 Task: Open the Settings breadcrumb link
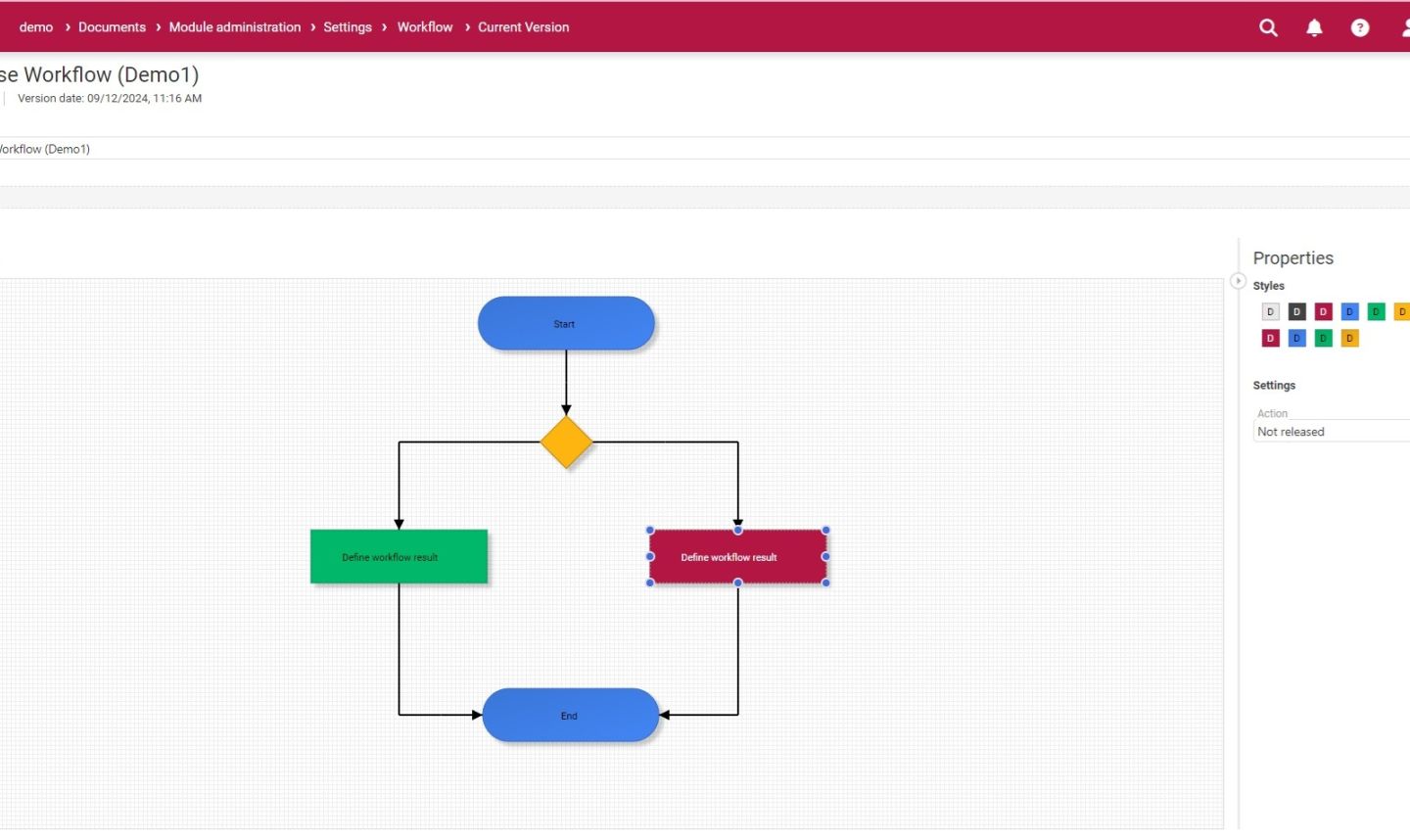(x=348, y=26)
